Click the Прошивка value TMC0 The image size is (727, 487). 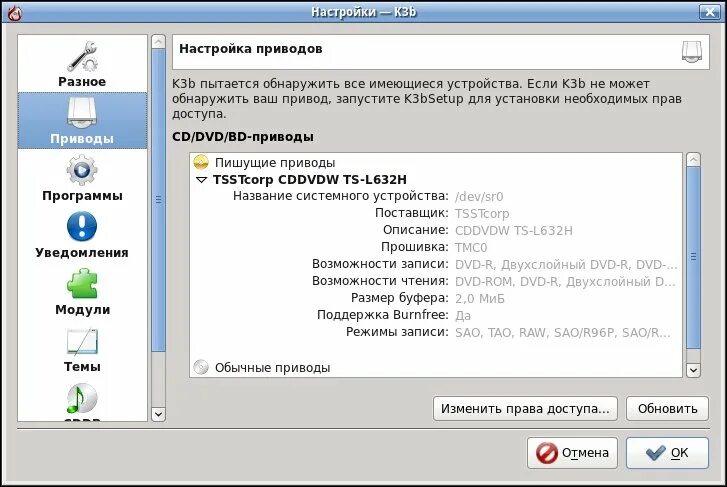pyautogui.click(x=471, y=247)
